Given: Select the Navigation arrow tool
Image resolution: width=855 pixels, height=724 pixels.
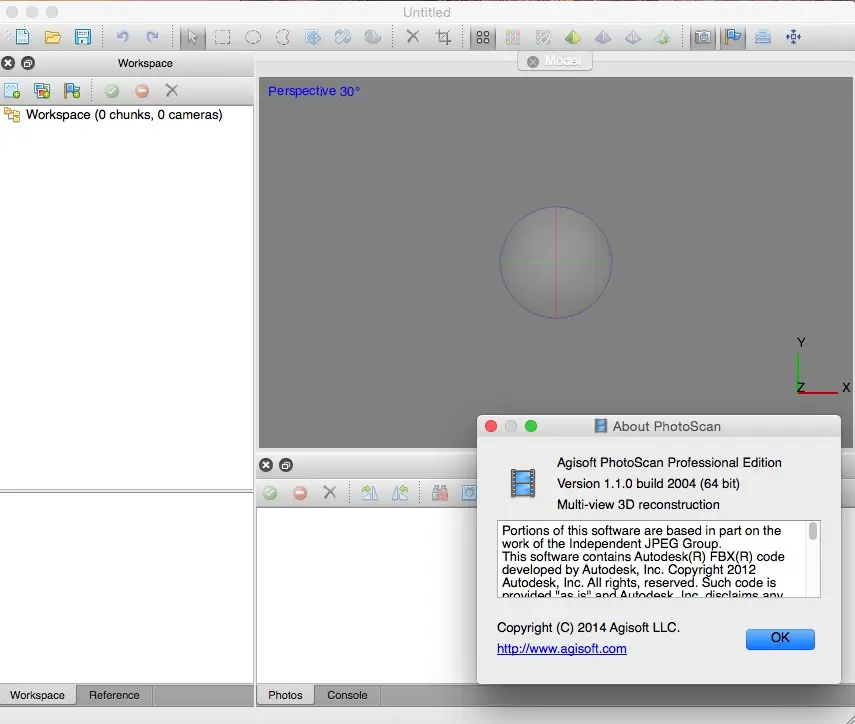Looking at the screenshot, I should coord(192,37).
